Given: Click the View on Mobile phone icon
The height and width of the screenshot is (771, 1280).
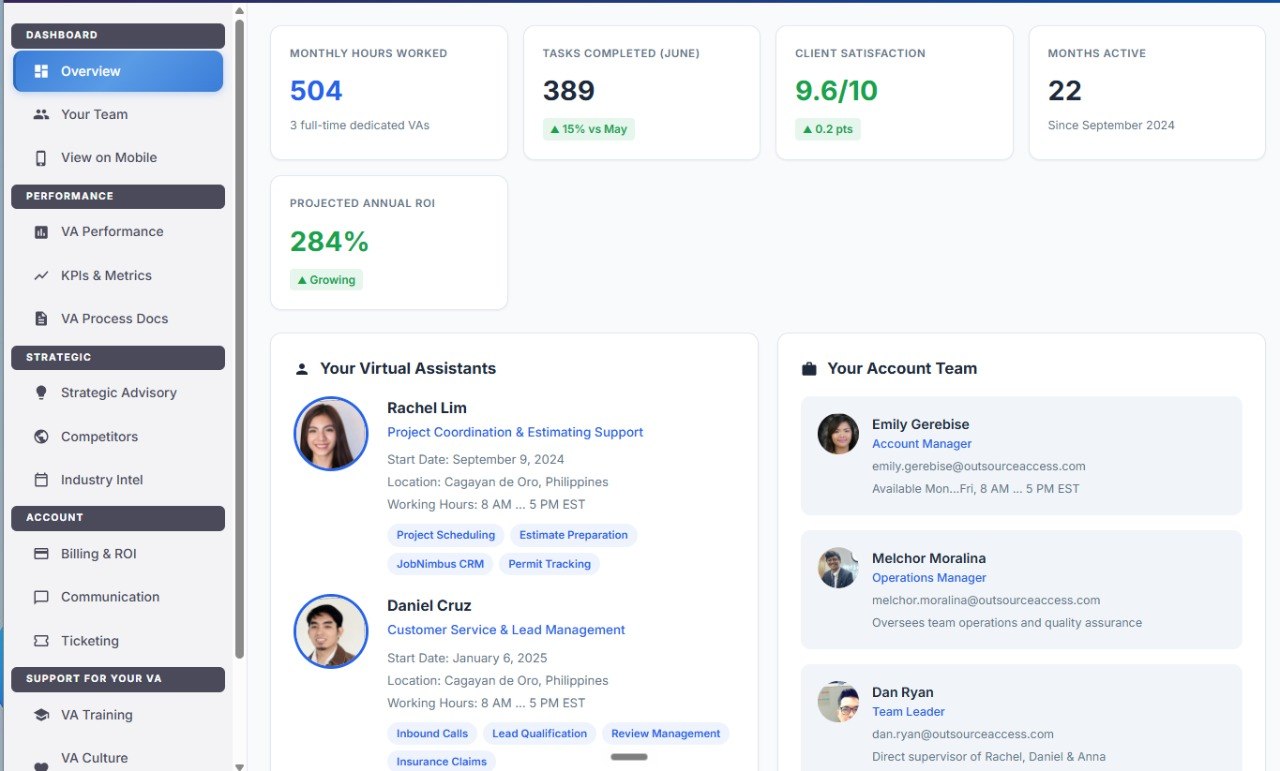Looking at the screenshot, I should [41, 158].
